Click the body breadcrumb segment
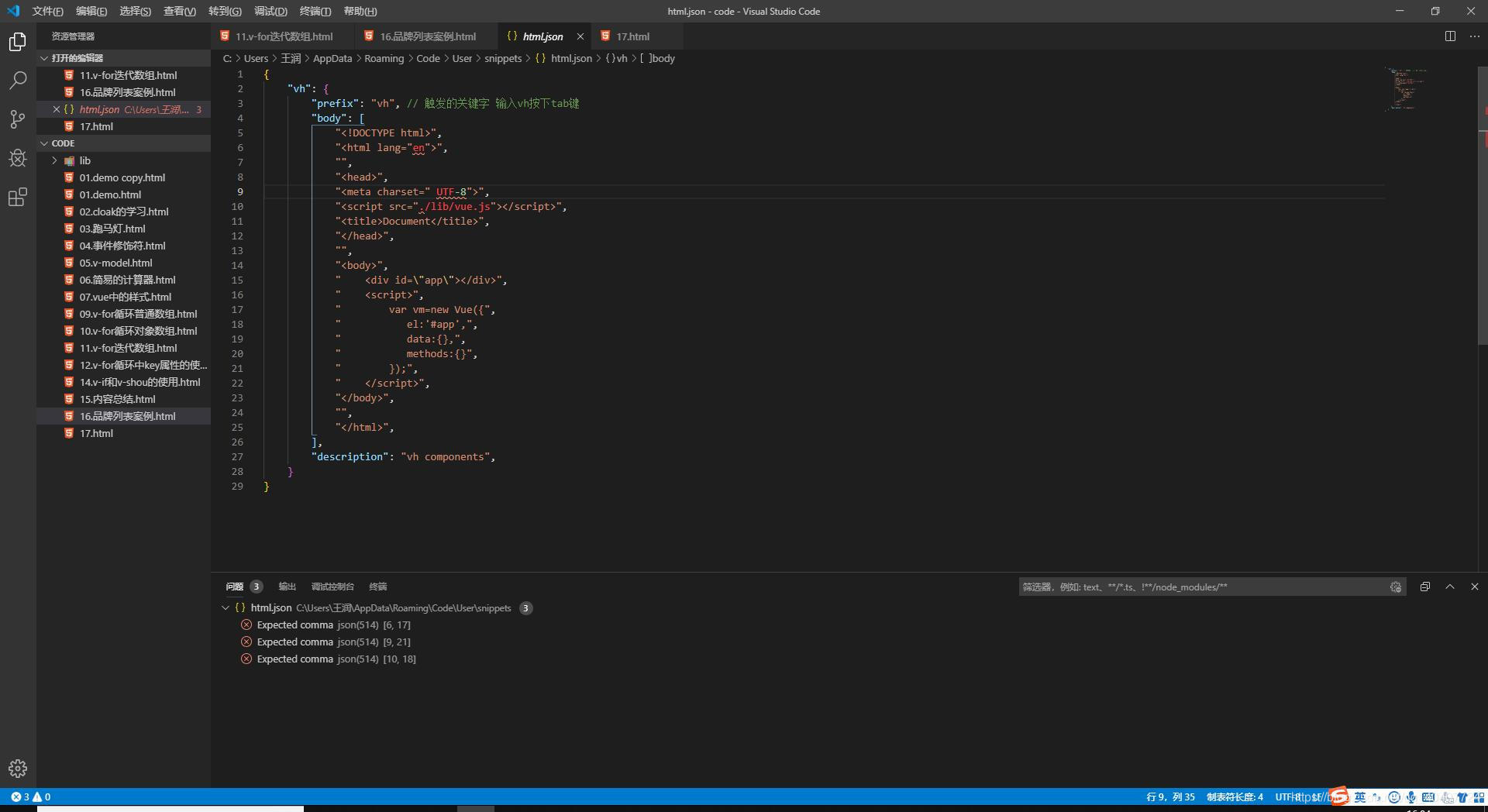 click(x=657, y=58)
